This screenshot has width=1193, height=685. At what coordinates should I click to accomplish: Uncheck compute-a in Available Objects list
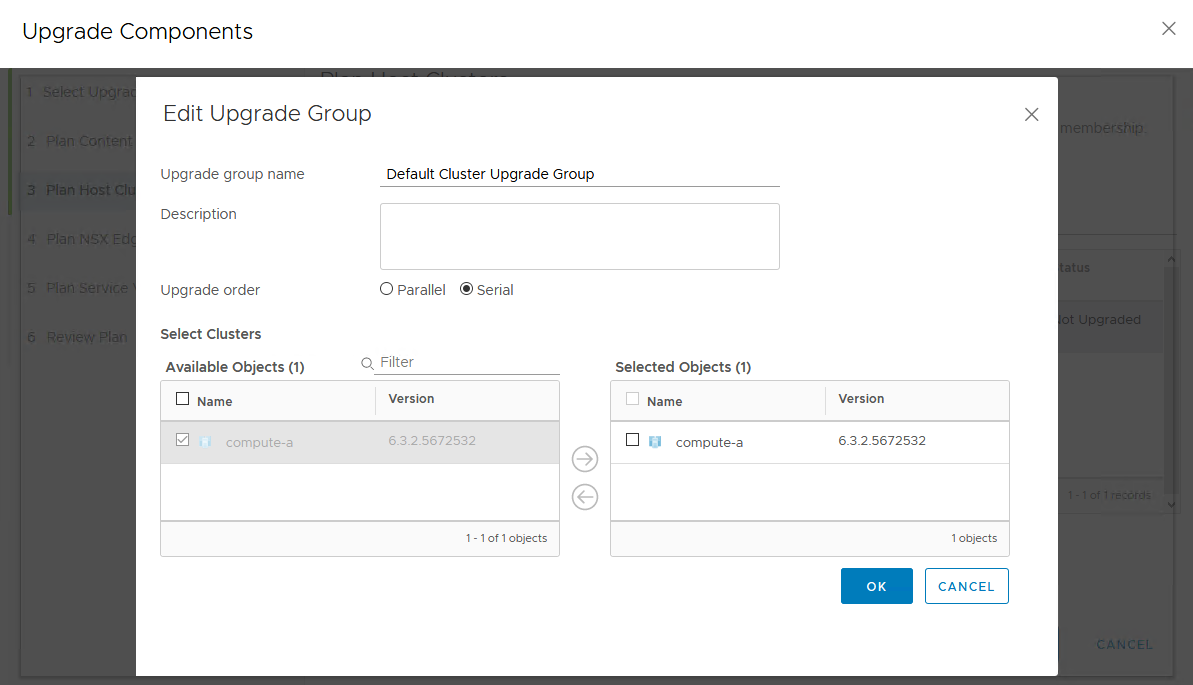coord(182,440)
